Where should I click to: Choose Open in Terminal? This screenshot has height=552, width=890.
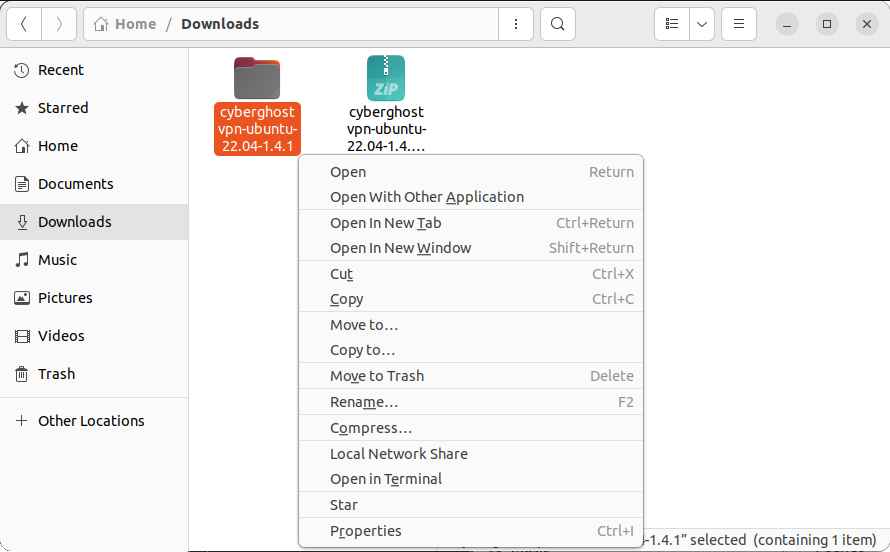[471, 479]
